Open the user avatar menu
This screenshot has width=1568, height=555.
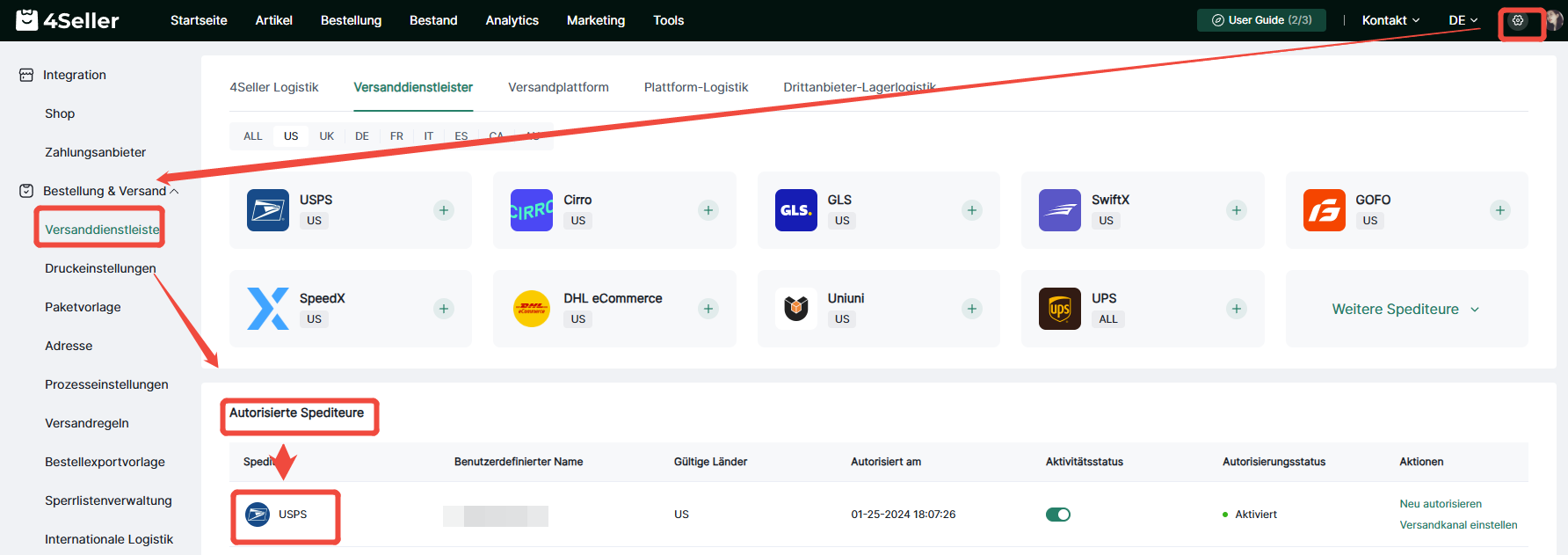pos(1554,20)
